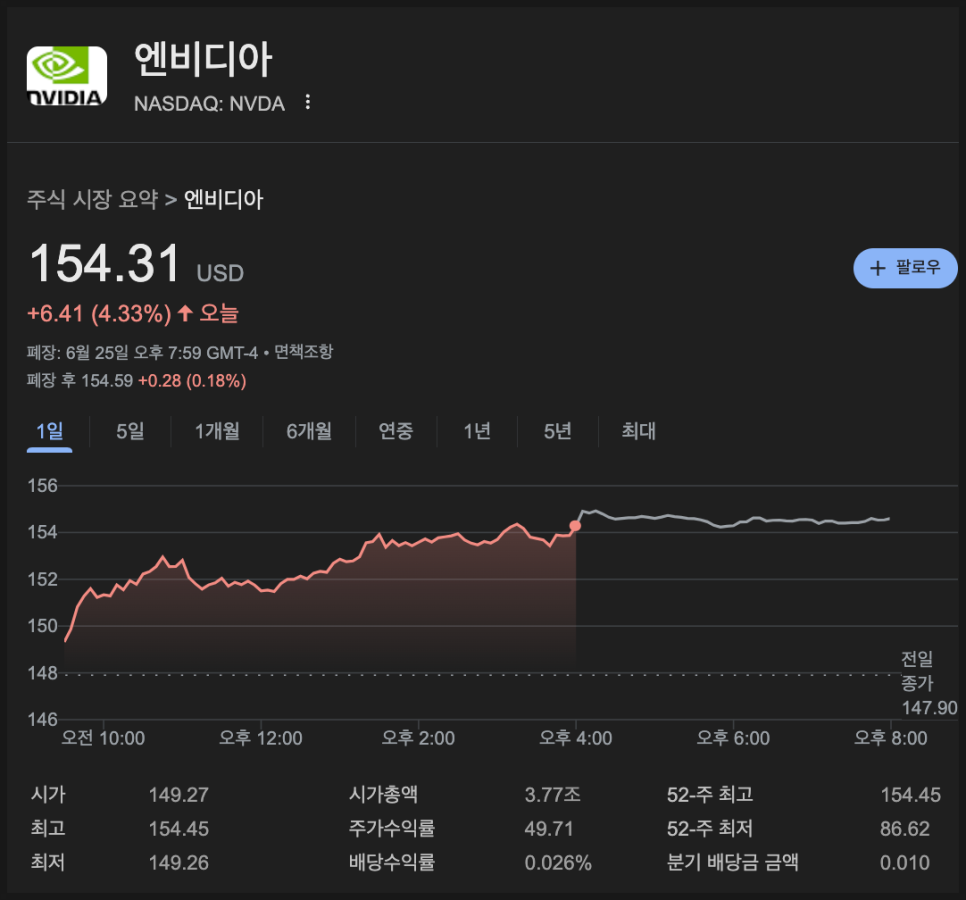Select the 5년 chart range tab
Screen dimensions: 966x900
pos(558,431)
